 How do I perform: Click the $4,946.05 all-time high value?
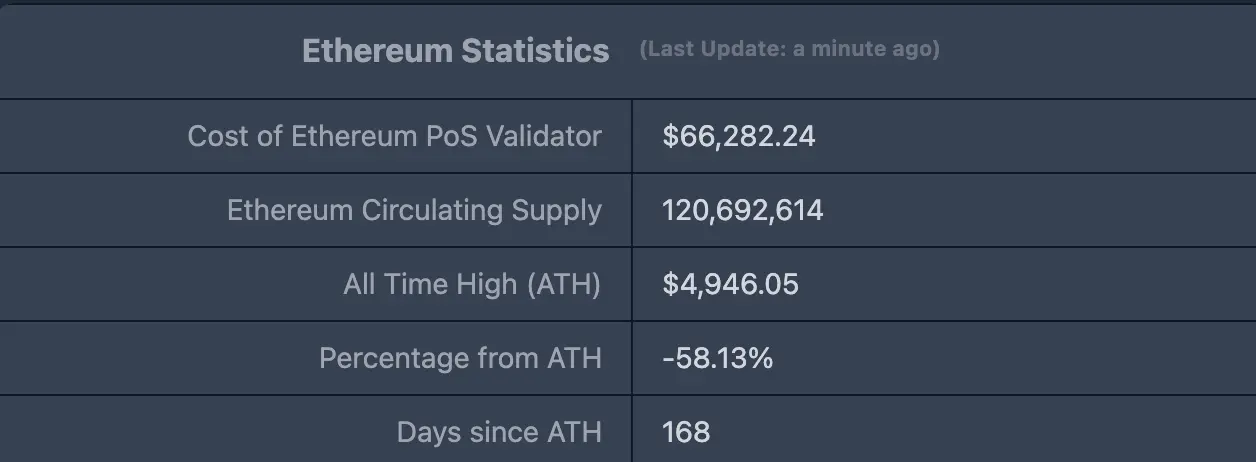point(730,284)
